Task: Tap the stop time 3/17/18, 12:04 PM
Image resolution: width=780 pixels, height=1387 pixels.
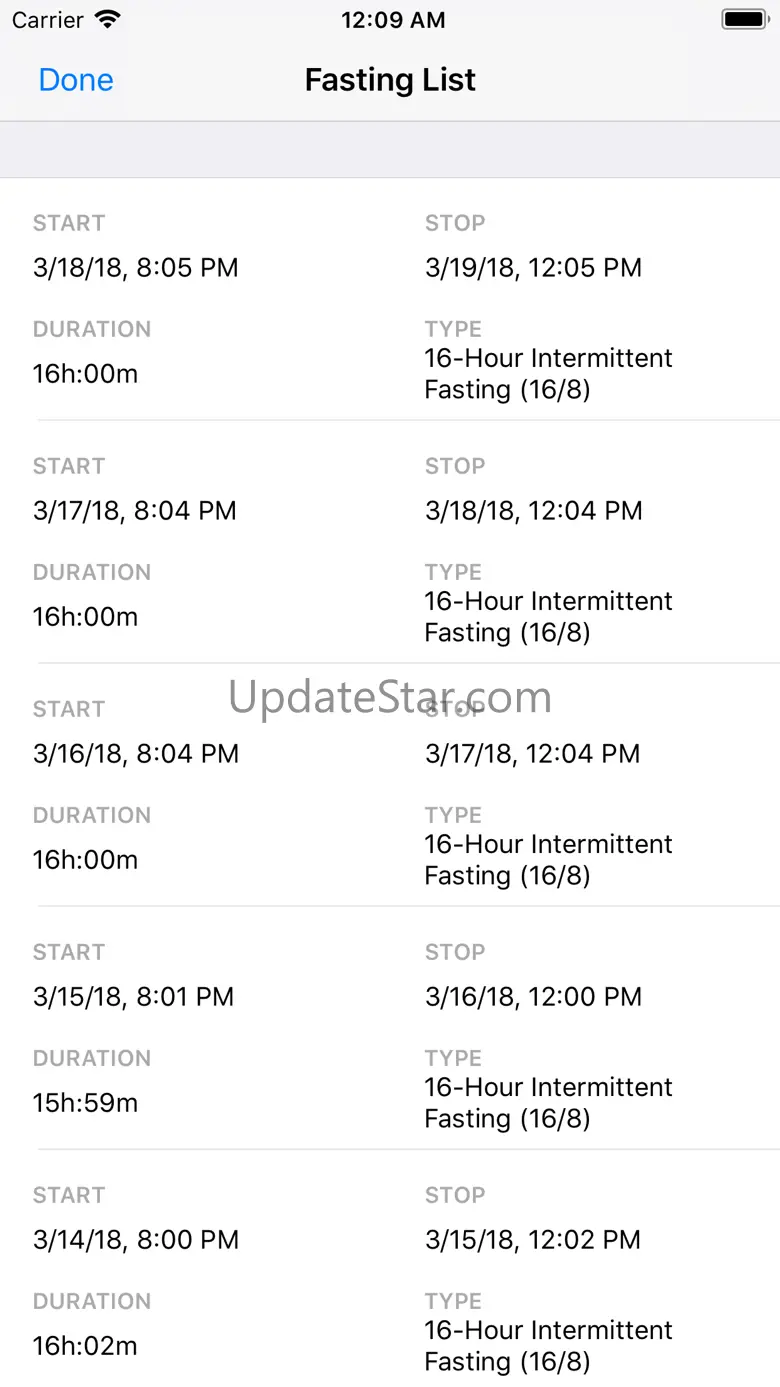Action: [532, 754]
